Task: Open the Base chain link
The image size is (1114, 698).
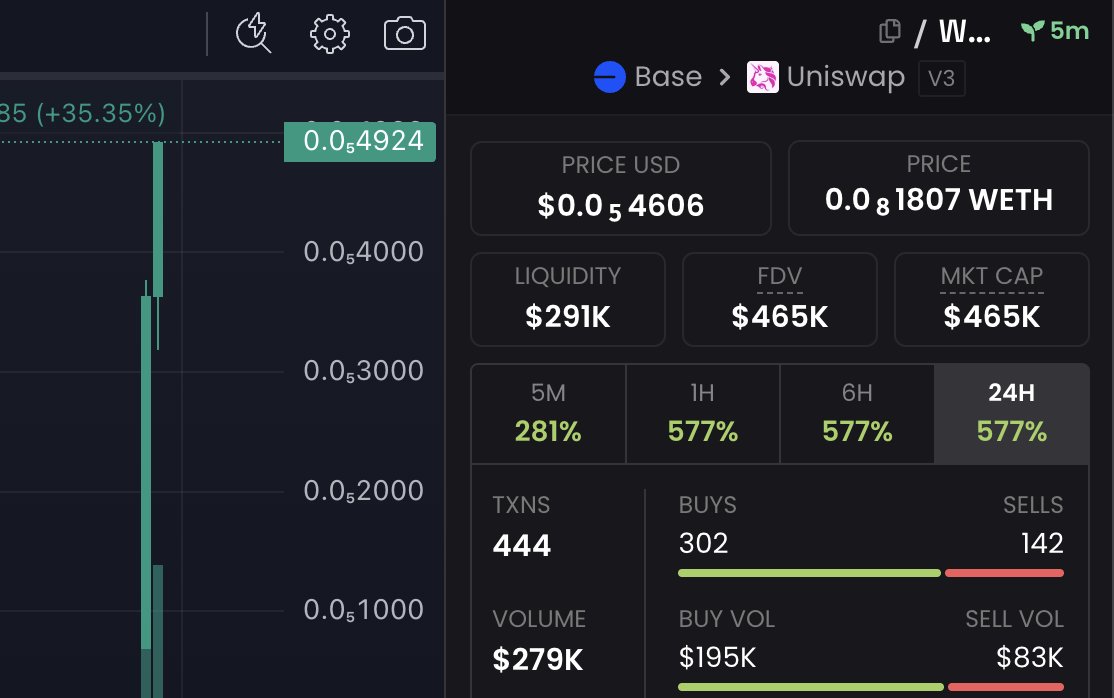Action: [668, 77]
